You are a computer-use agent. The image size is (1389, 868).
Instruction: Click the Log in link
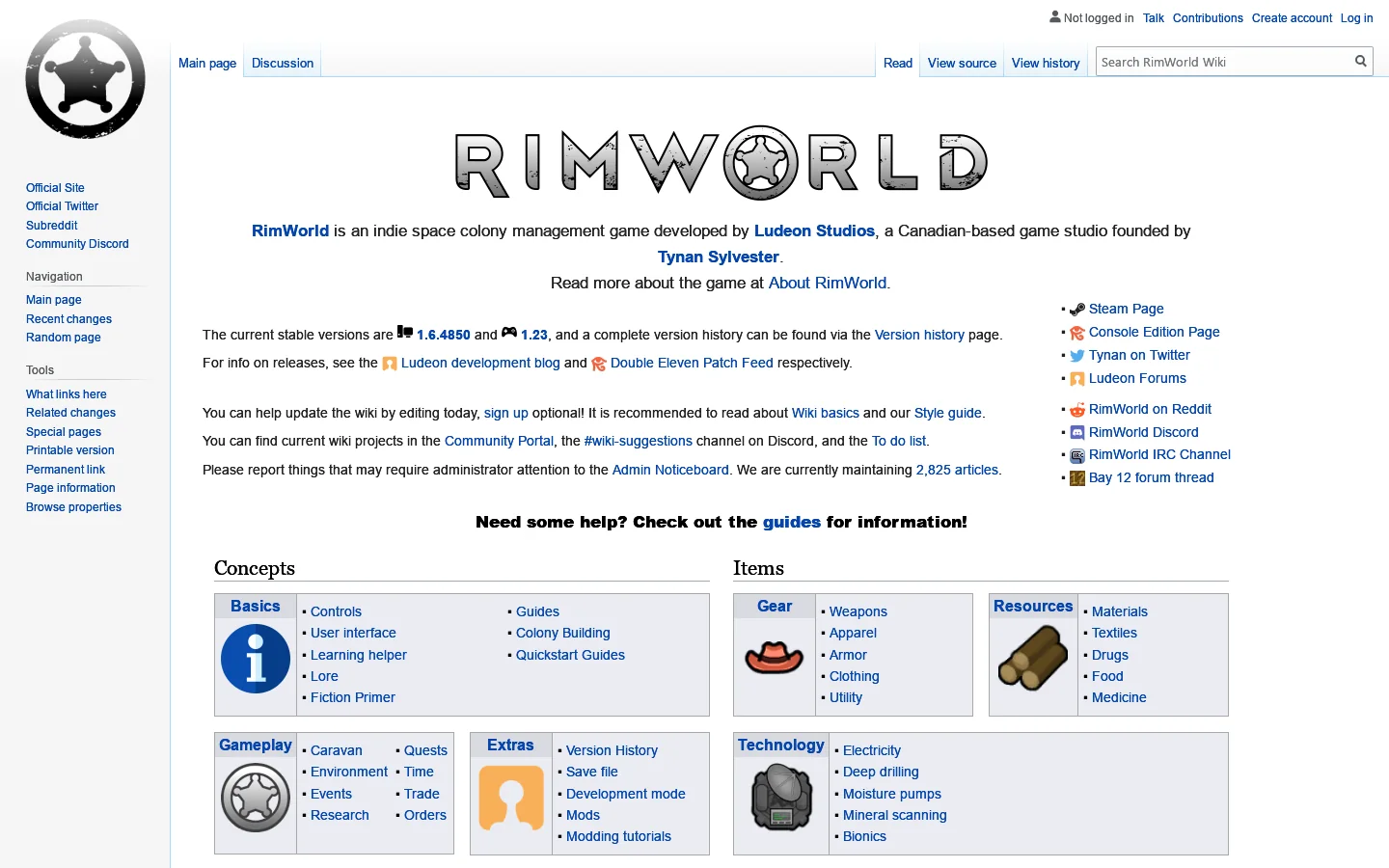point(1356,18)
